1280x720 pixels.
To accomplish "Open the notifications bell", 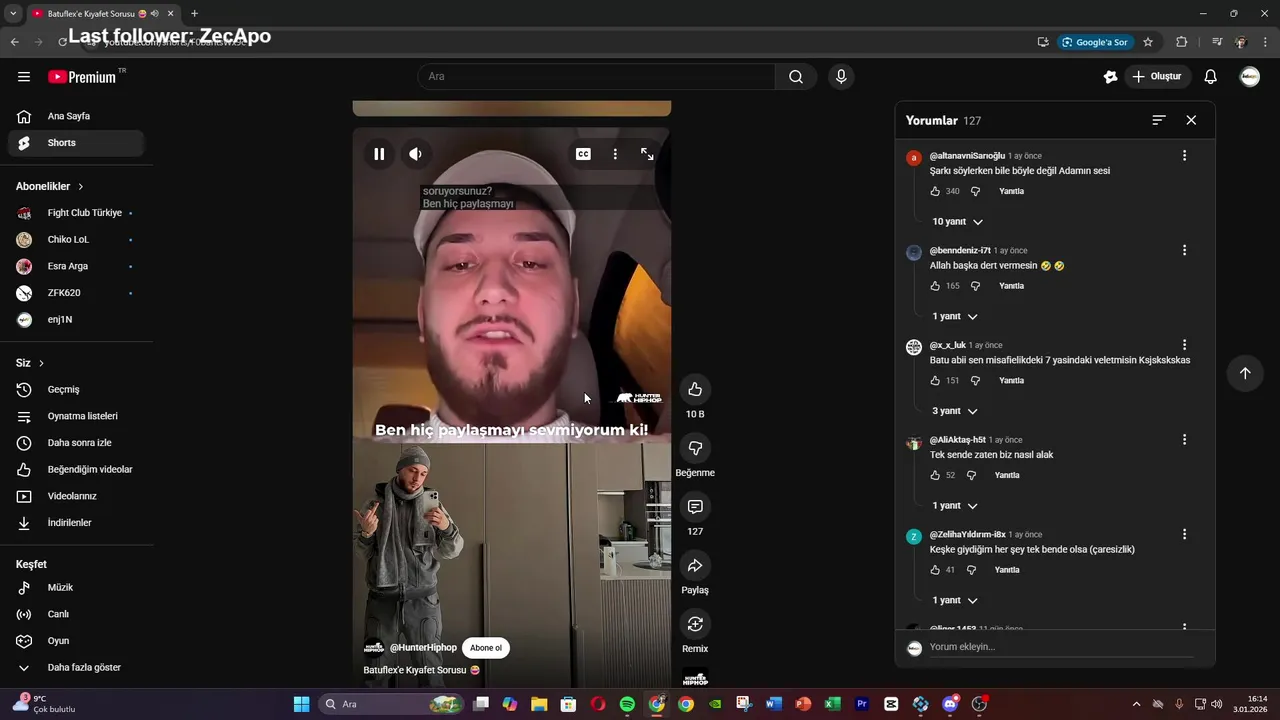I will pyautogui.click(x=1210, y=77).
